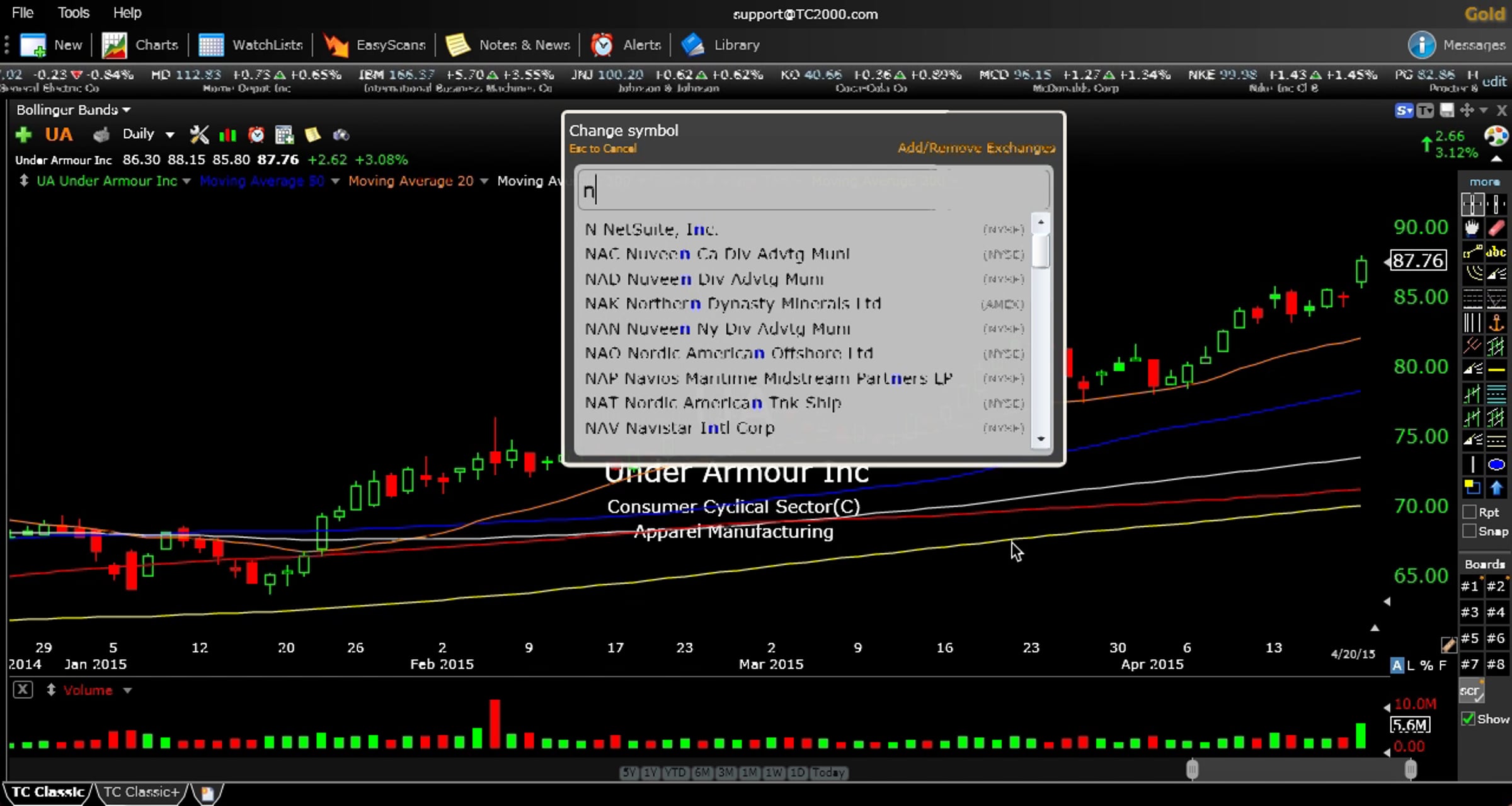The image size is (1512, 806).
Task: Select the yellow 'abc' text tool
Action: (x=1496, y=251)
